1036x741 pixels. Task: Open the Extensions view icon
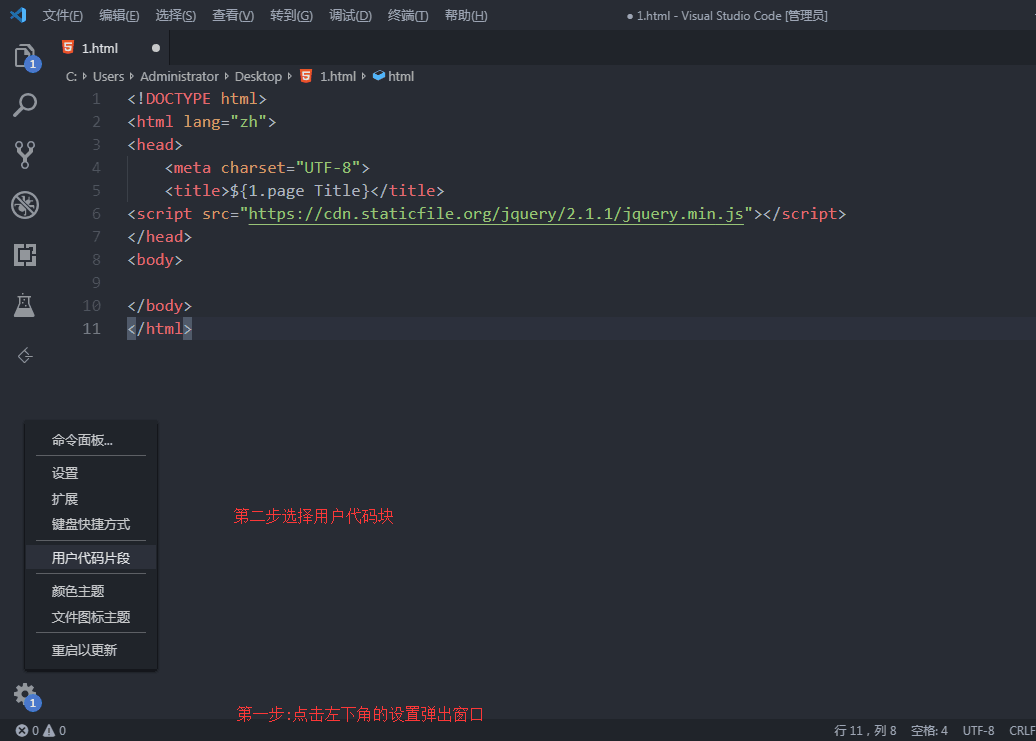[25, 255]
